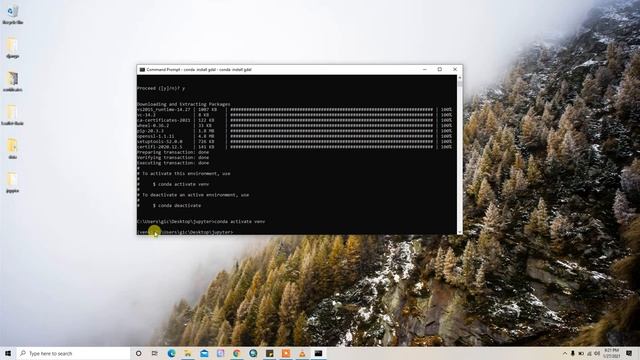640x360 pixels.
Task: Select the jupyter folder on desktop
Action: coord(12,182)
